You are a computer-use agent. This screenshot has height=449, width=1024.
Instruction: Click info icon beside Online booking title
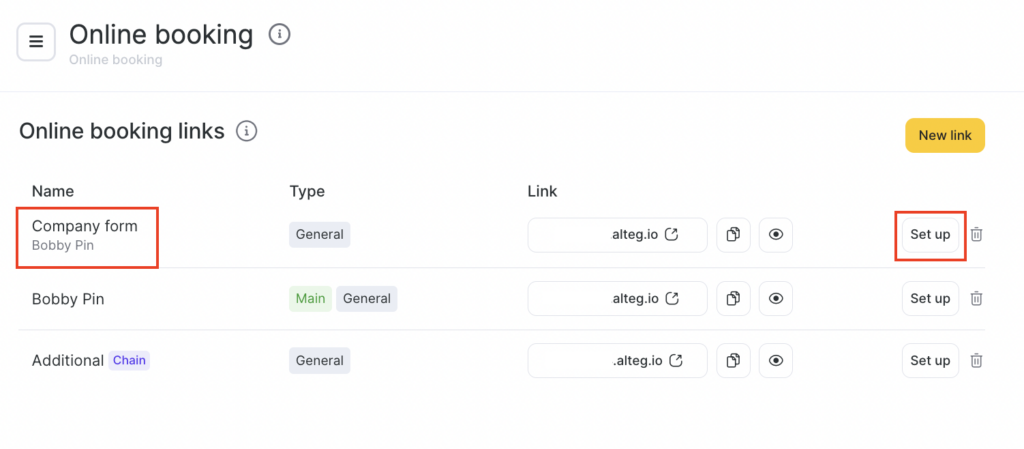[x=281, y=35]
